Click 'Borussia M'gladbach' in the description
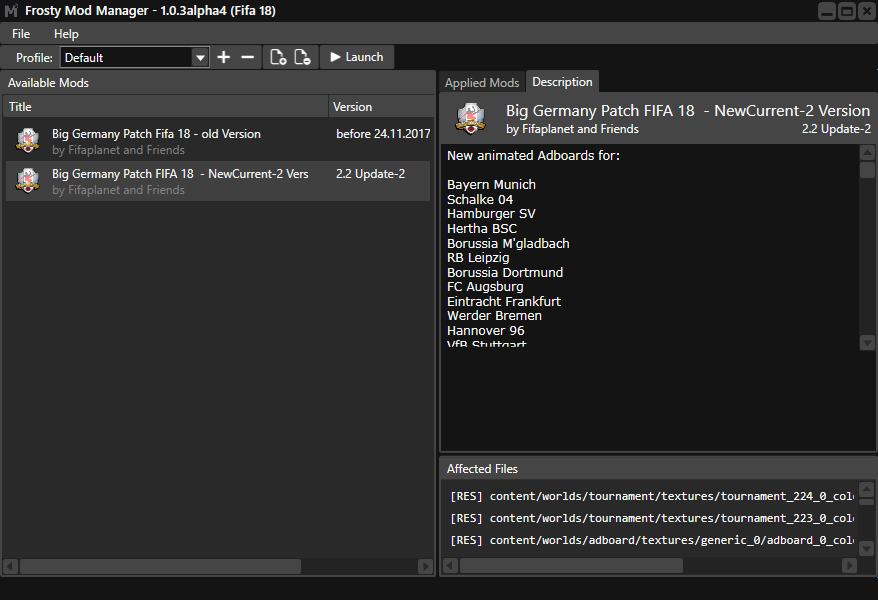The image size is (878, 600). [x=508, y=243]
